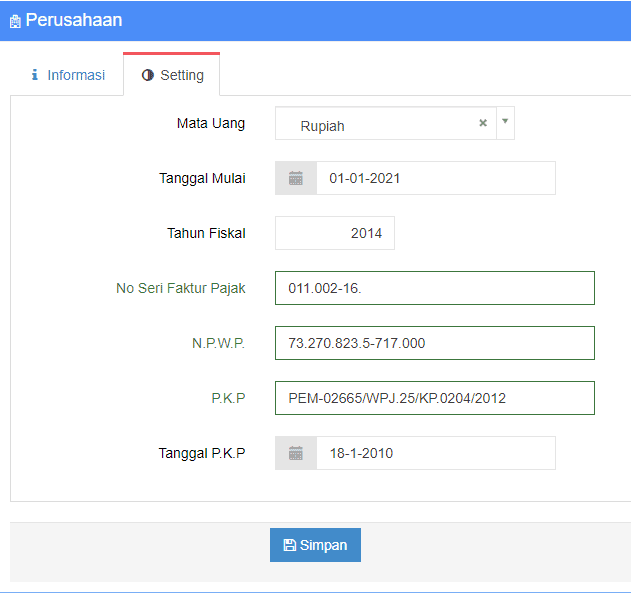Screen dimensions: 631x593
Task: Click the Perusahaan header title
Action: pos(74,20)
